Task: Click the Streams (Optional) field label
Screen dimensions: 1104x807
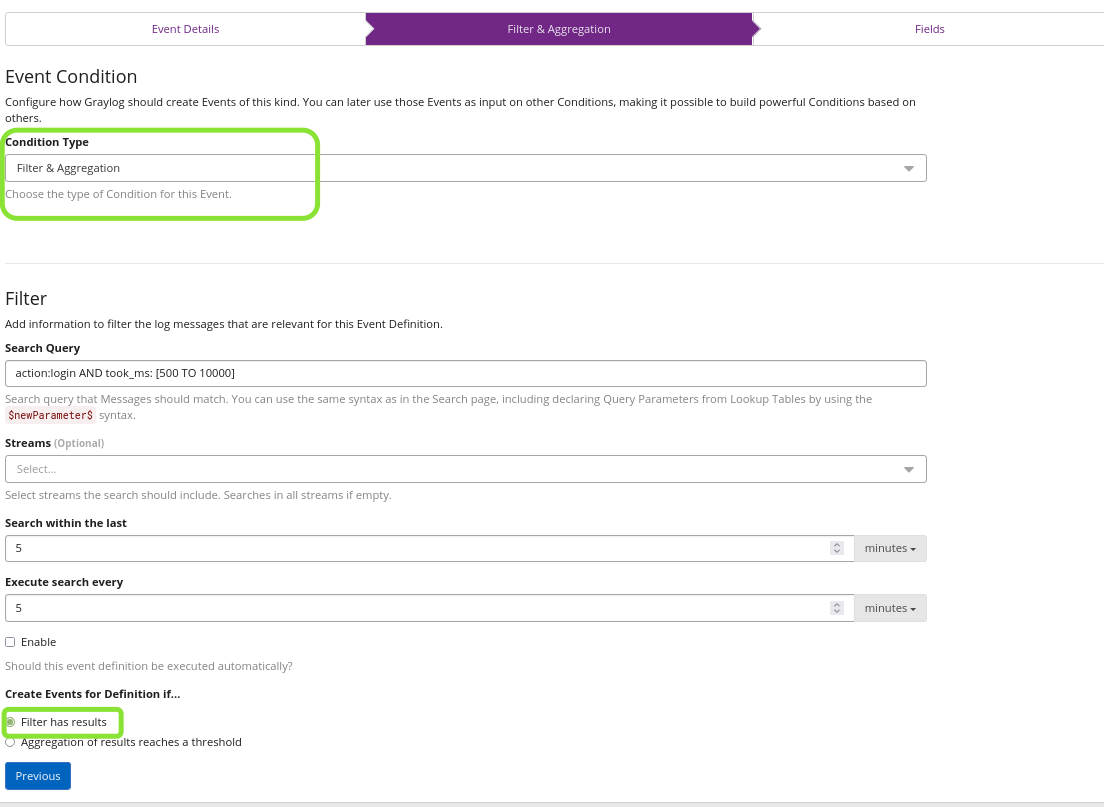Action: coord(55,444)
